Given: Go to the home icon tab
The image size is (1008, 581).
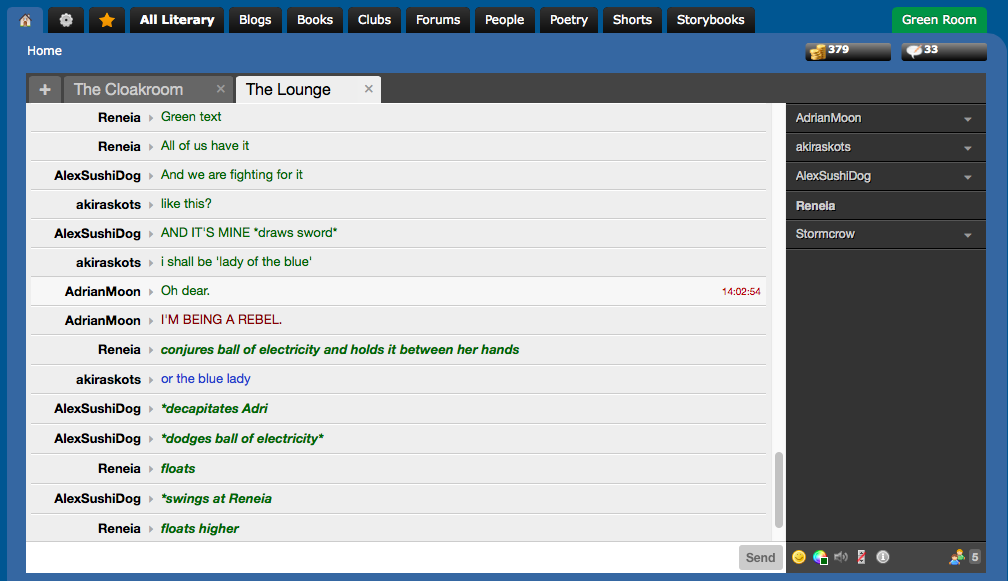Looking at the screenshot, I should 25,20.
